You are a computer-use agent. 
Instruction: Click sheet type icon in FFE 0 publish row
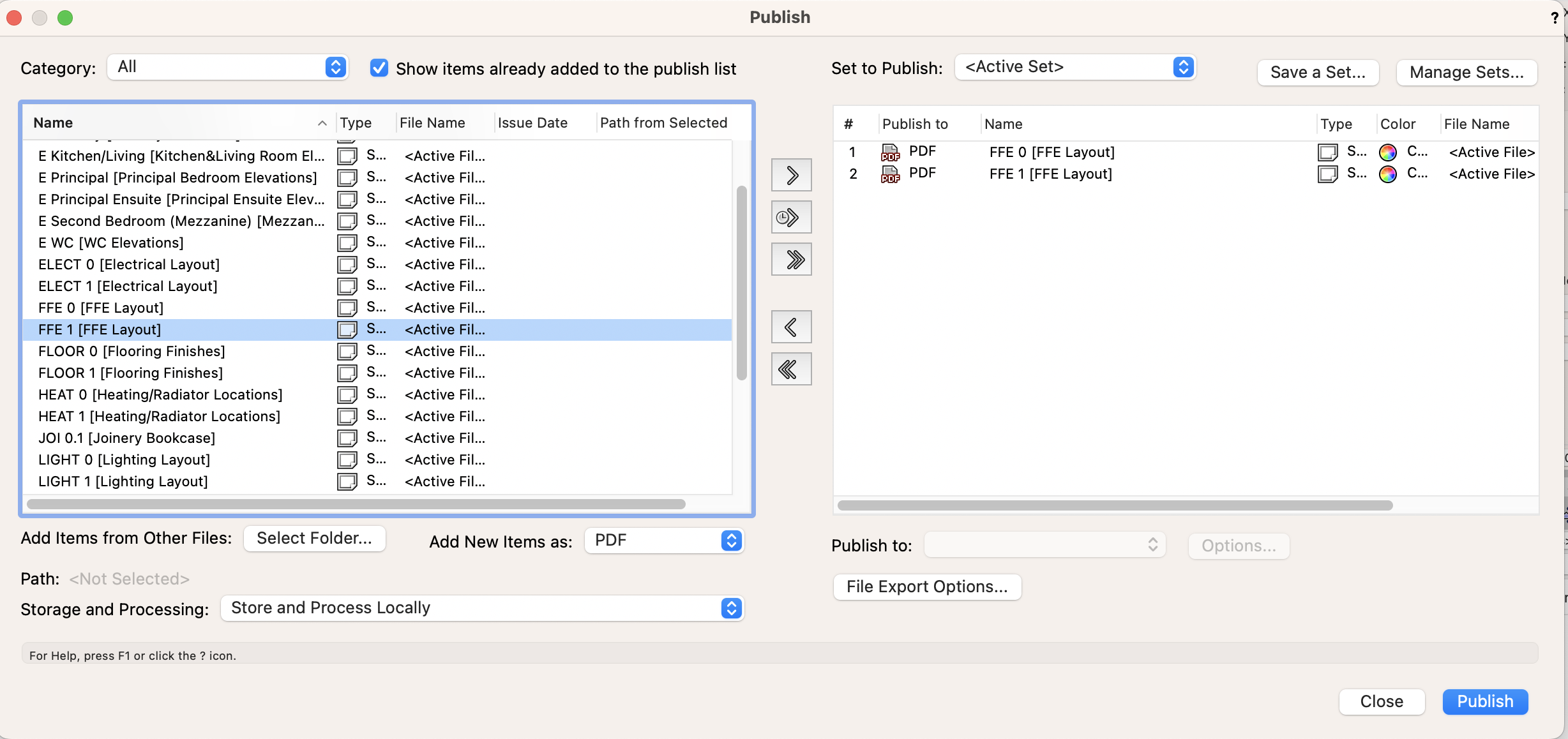coord(1327,153)
